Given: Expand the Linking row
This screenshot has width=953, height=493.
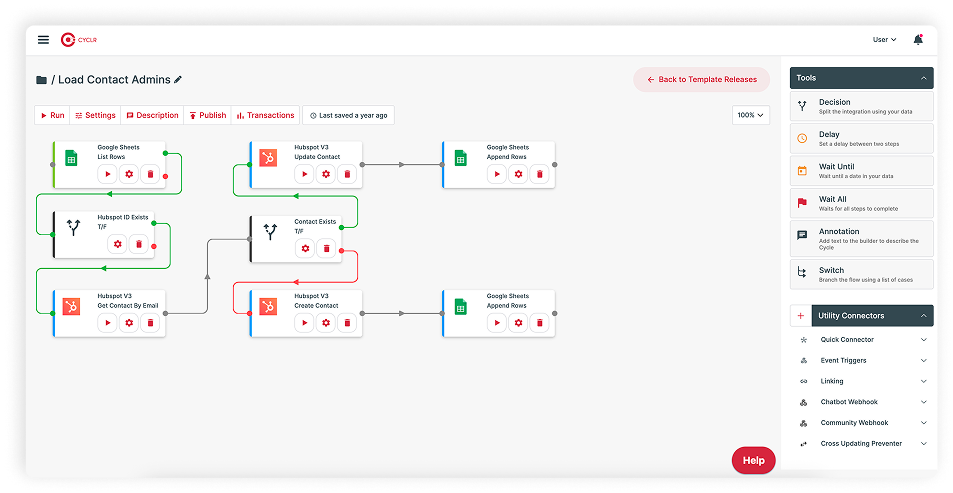Looking at the screenshot, I should point(861,381).
